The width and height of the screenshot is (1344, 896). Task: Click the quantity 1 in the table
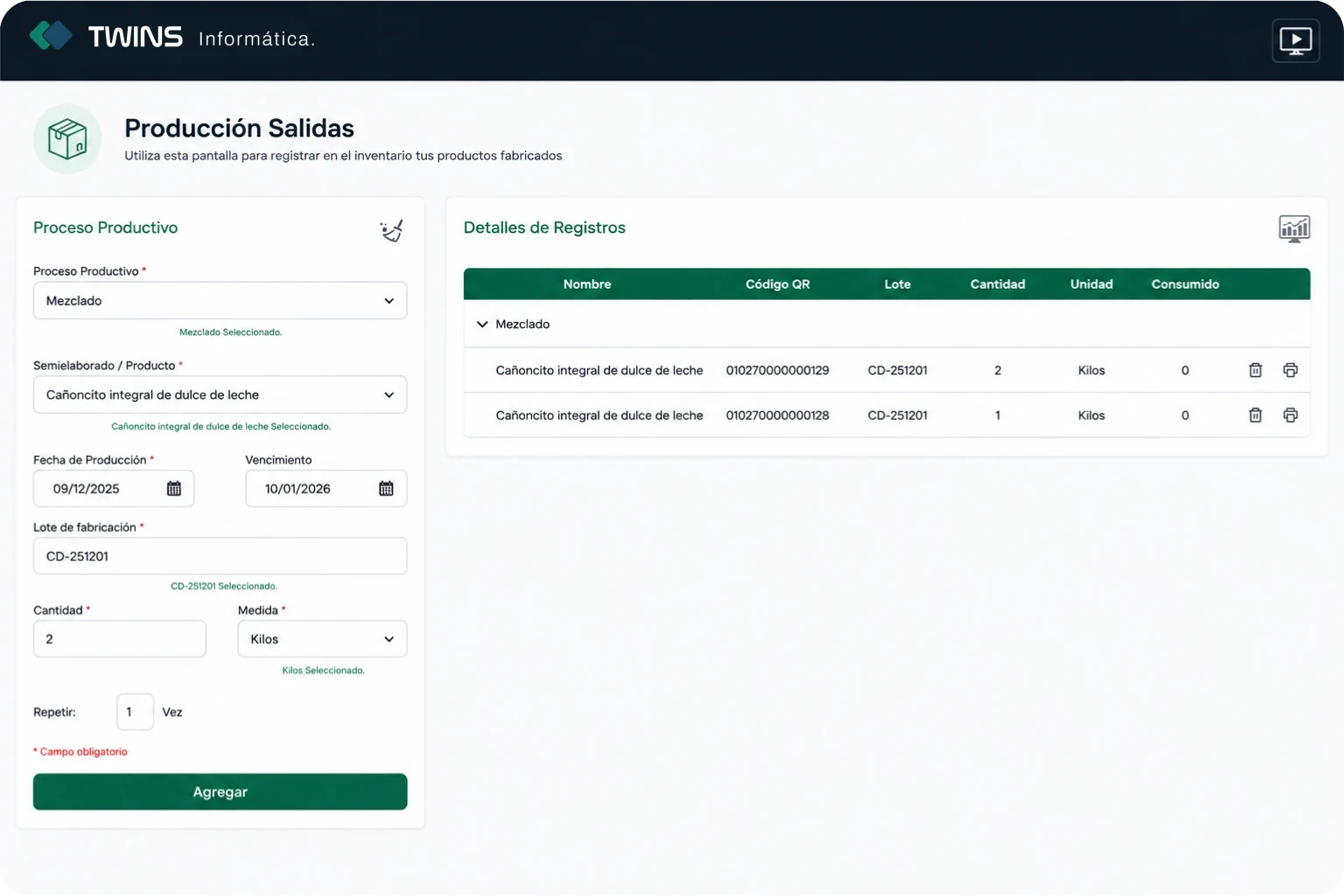click(x=997, y=415)
